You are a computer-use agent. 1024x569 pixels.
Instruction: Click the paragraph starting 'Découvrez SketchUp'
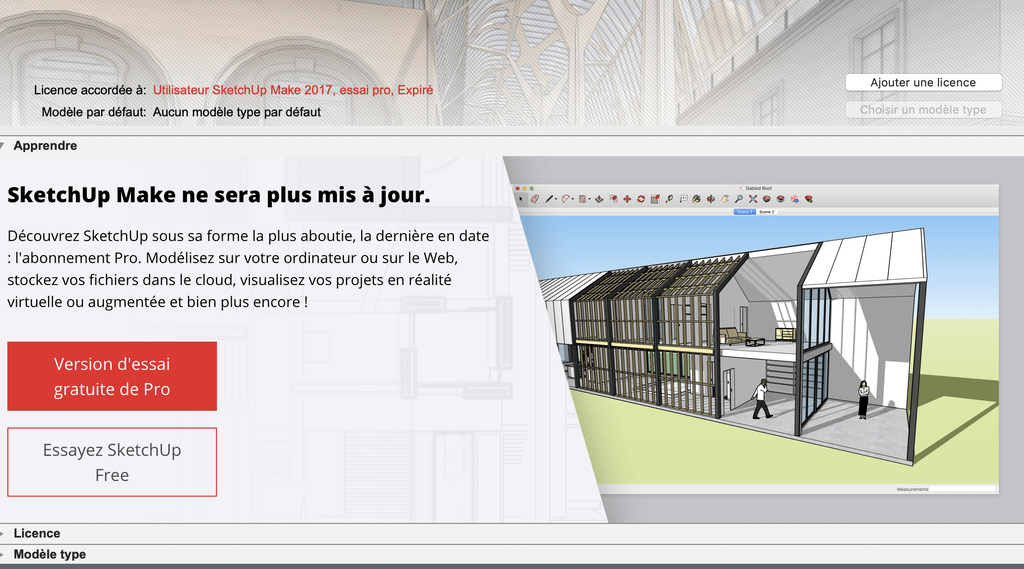point(248,268)
